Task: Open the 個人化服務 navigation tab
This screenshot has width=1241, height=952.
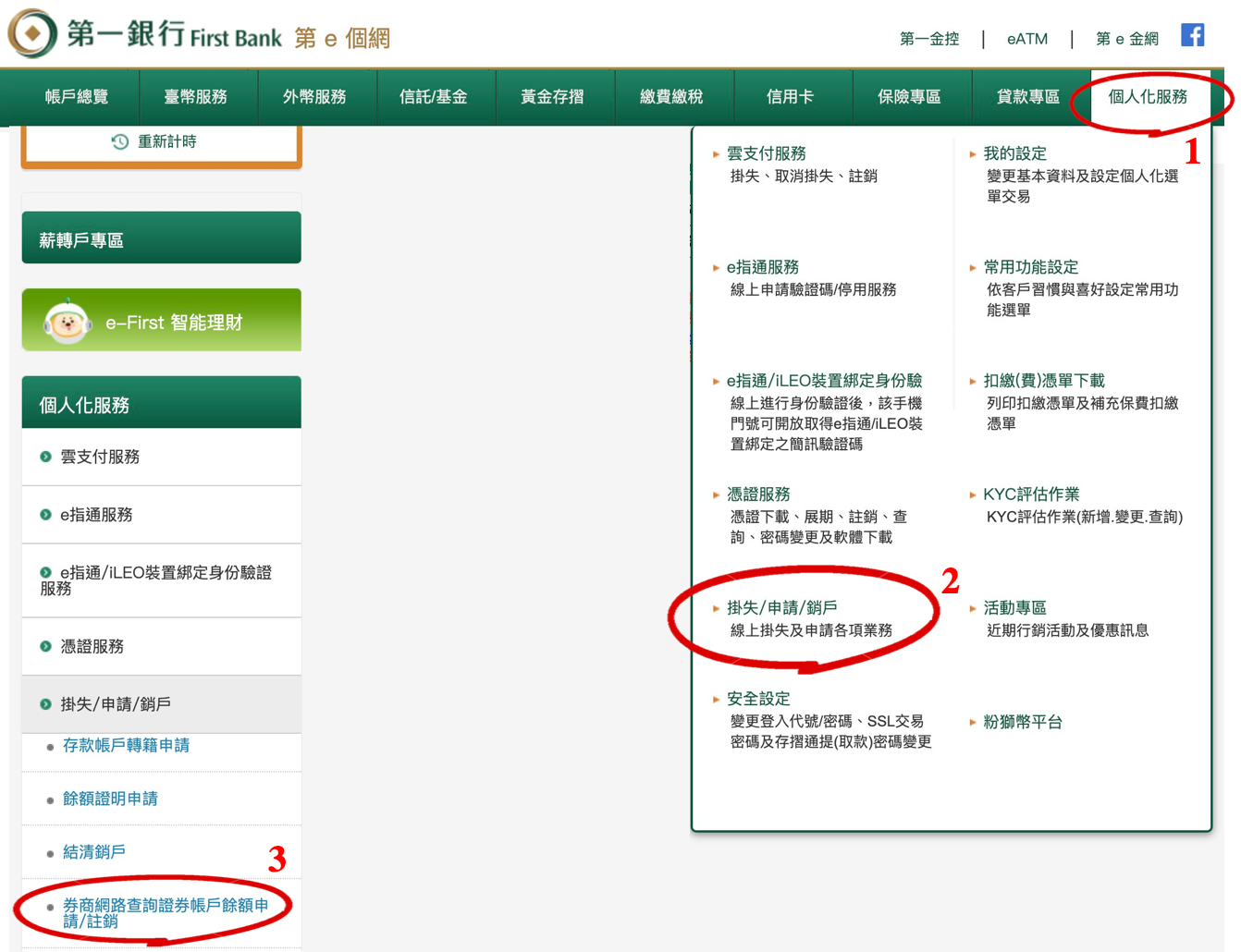Action: [1147, 96]
